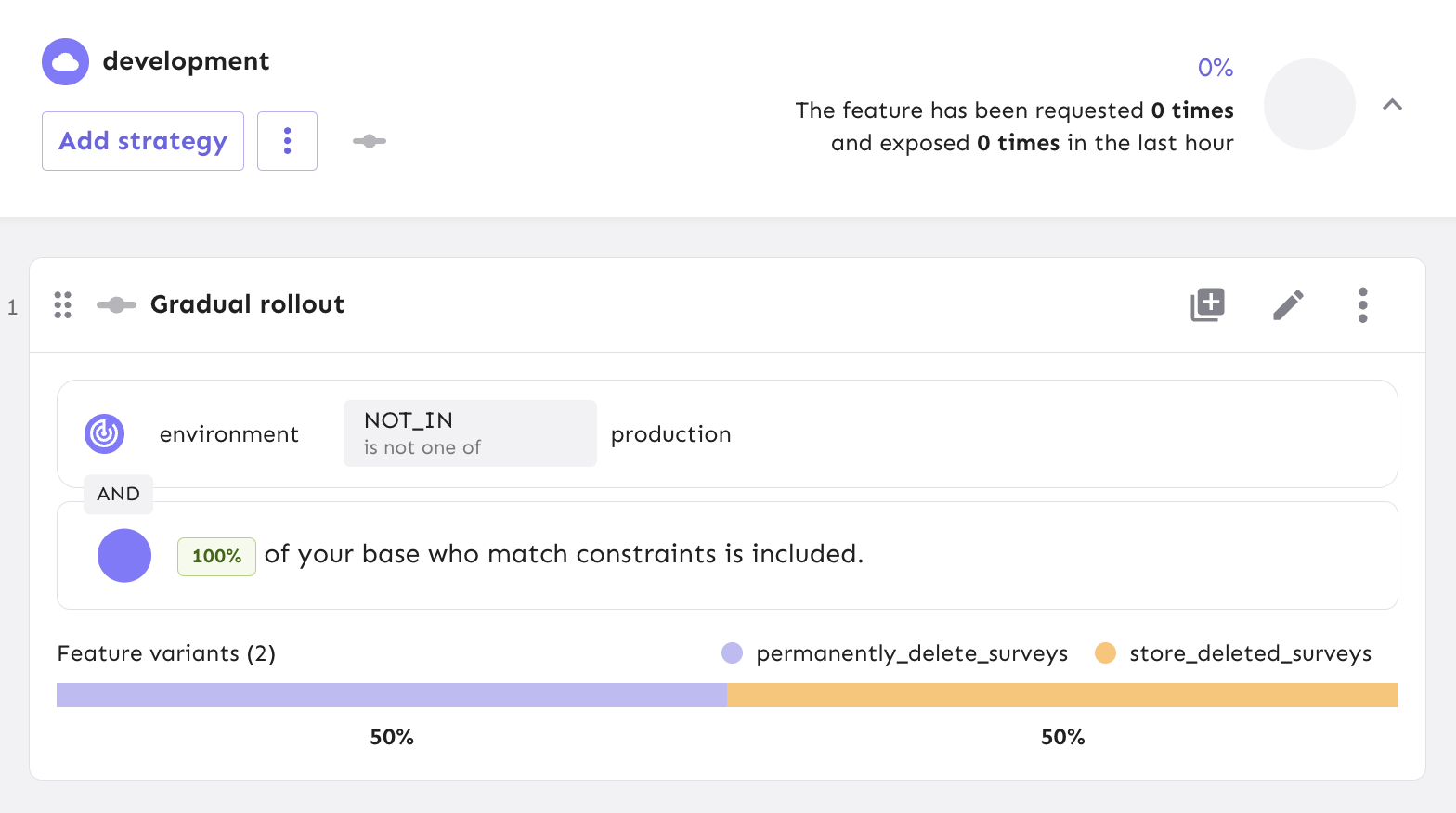The image size is (1456, 813).
Task: Open the three-dot menu on Gradual rollout strategy
Action: tap(1362, 304)
